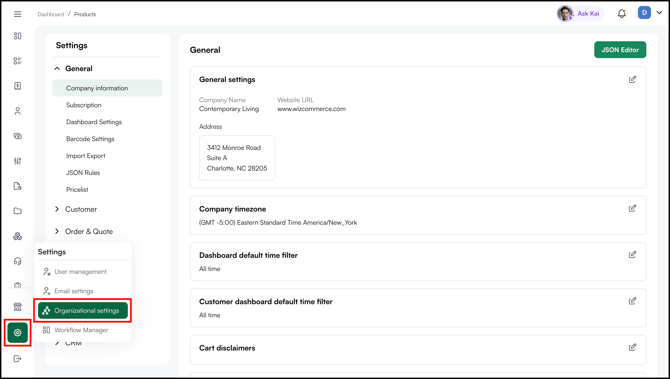Click the Eastern Standard Time timezone value
Image resolution: width=670 pixels, height=379 pixels.
pos(278,223)
